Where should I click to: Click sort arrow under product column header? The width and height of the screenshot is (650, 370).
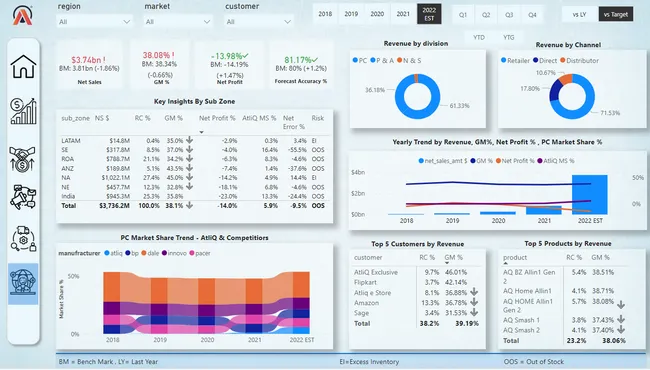click(505, 263)
